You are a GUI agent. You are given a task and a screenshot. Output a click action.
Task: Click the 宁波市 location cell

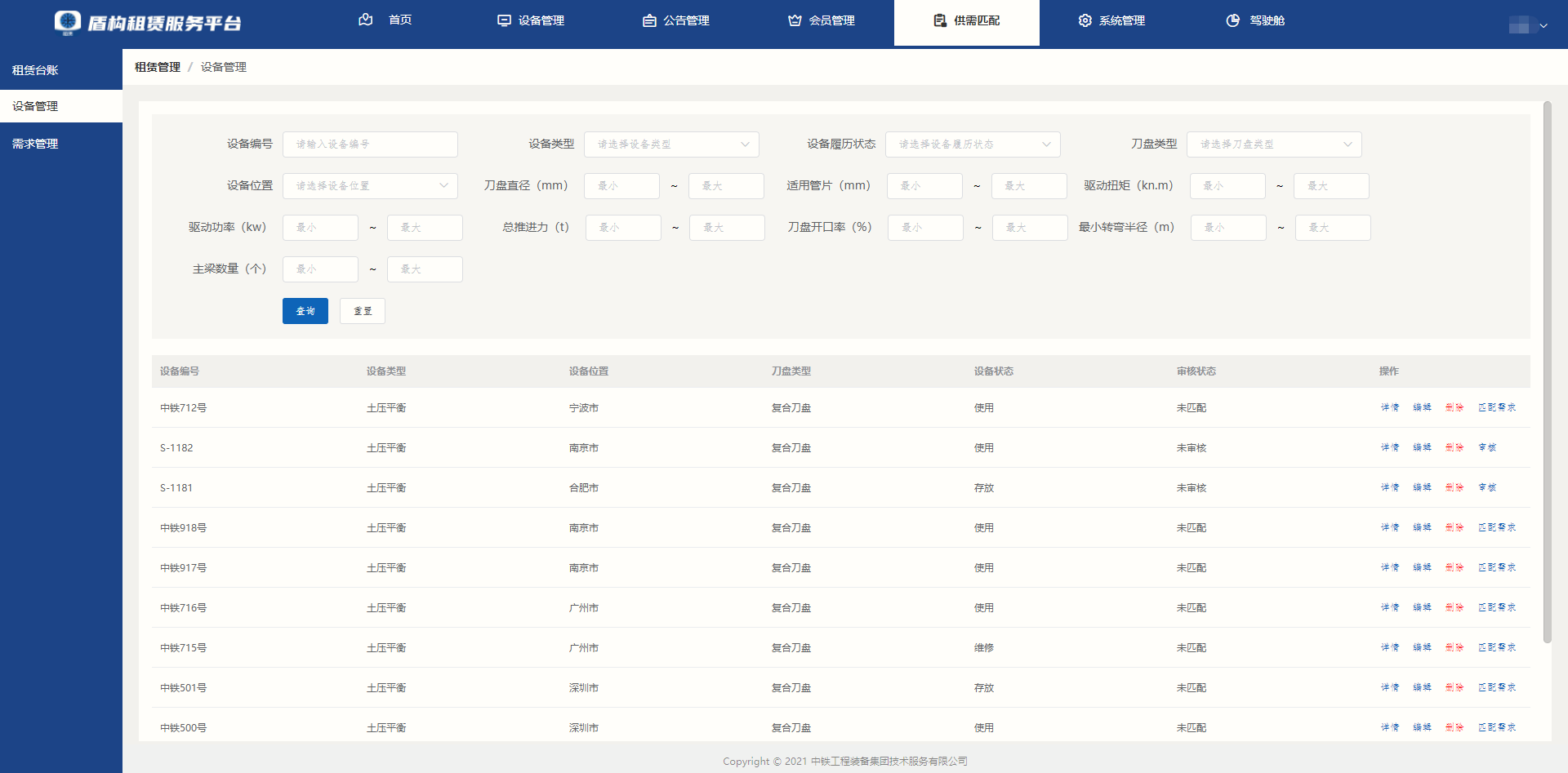point(584,408)
